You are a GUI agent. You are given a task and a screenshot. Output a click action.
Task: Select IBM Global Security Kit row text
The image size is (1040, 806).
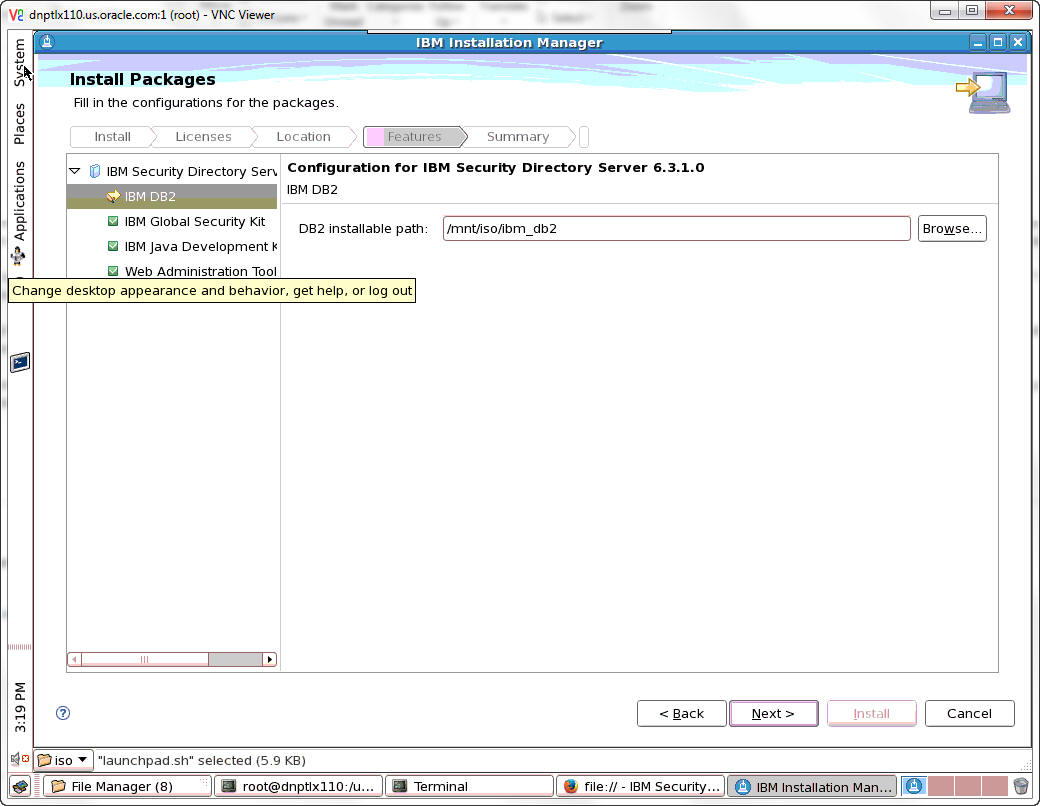(x=195, y=222)
